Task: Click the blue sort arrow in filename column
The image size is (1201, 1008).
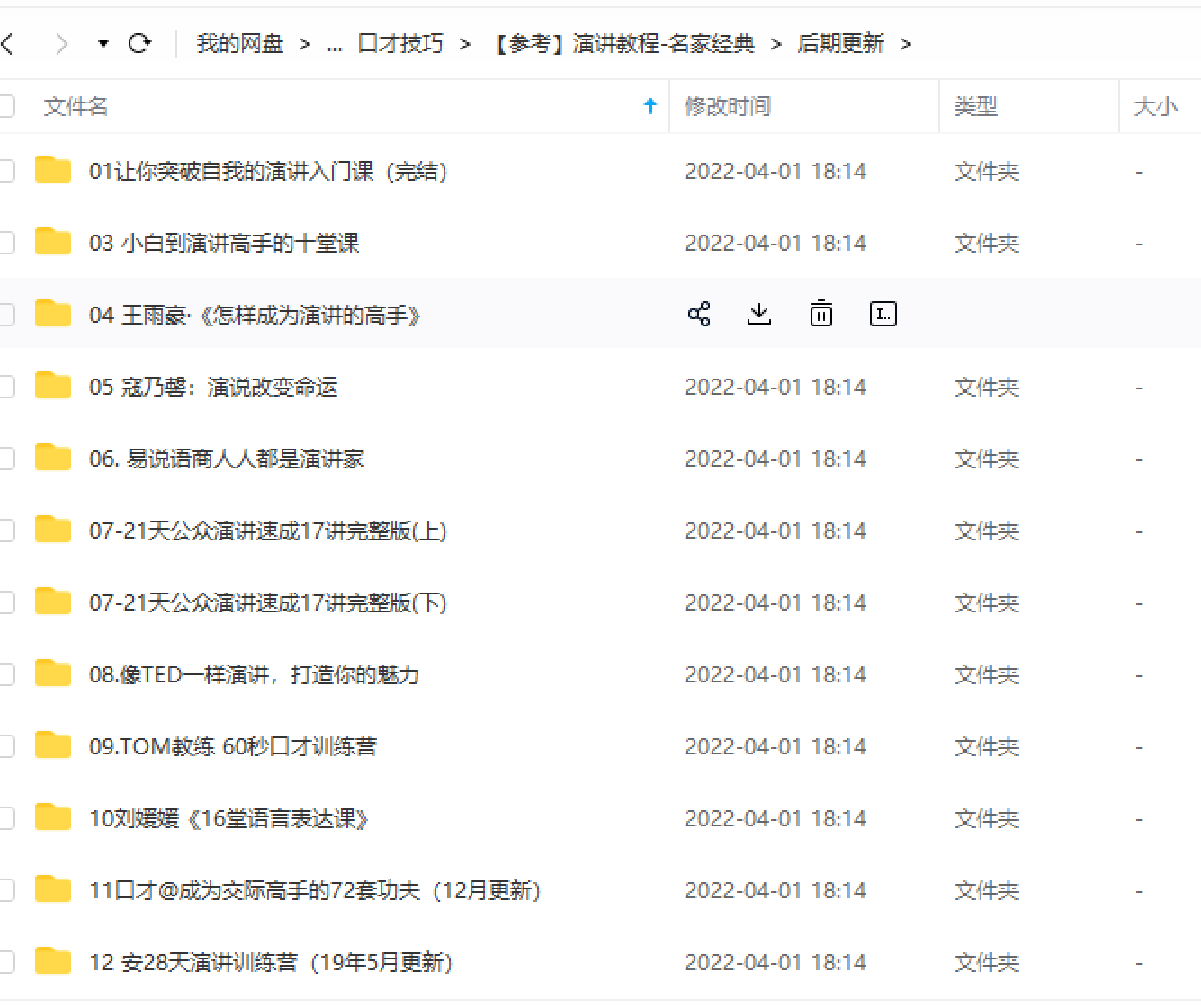Action: point(650,106)
